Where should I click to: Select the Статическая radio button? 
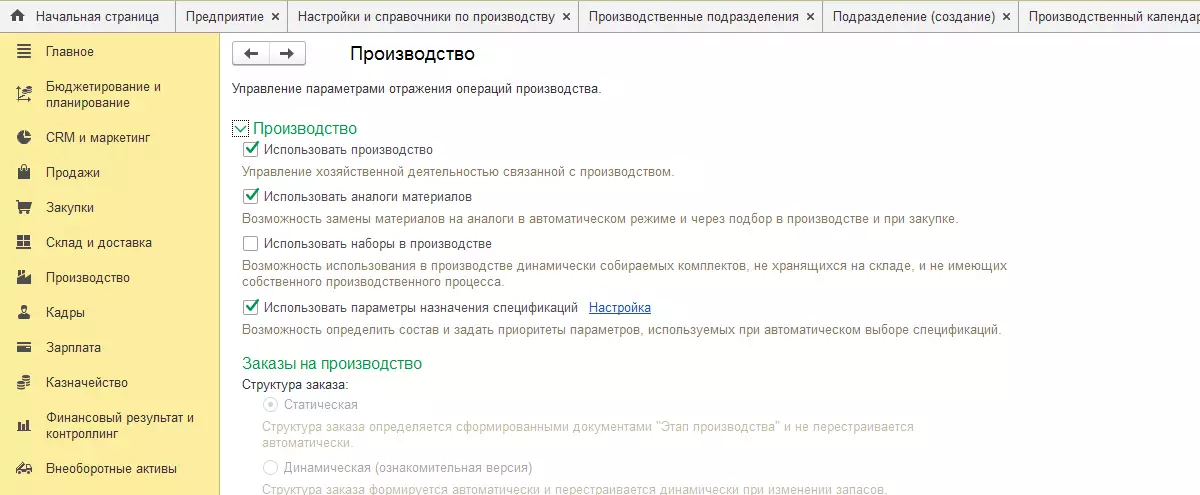[x=270, y=404]
